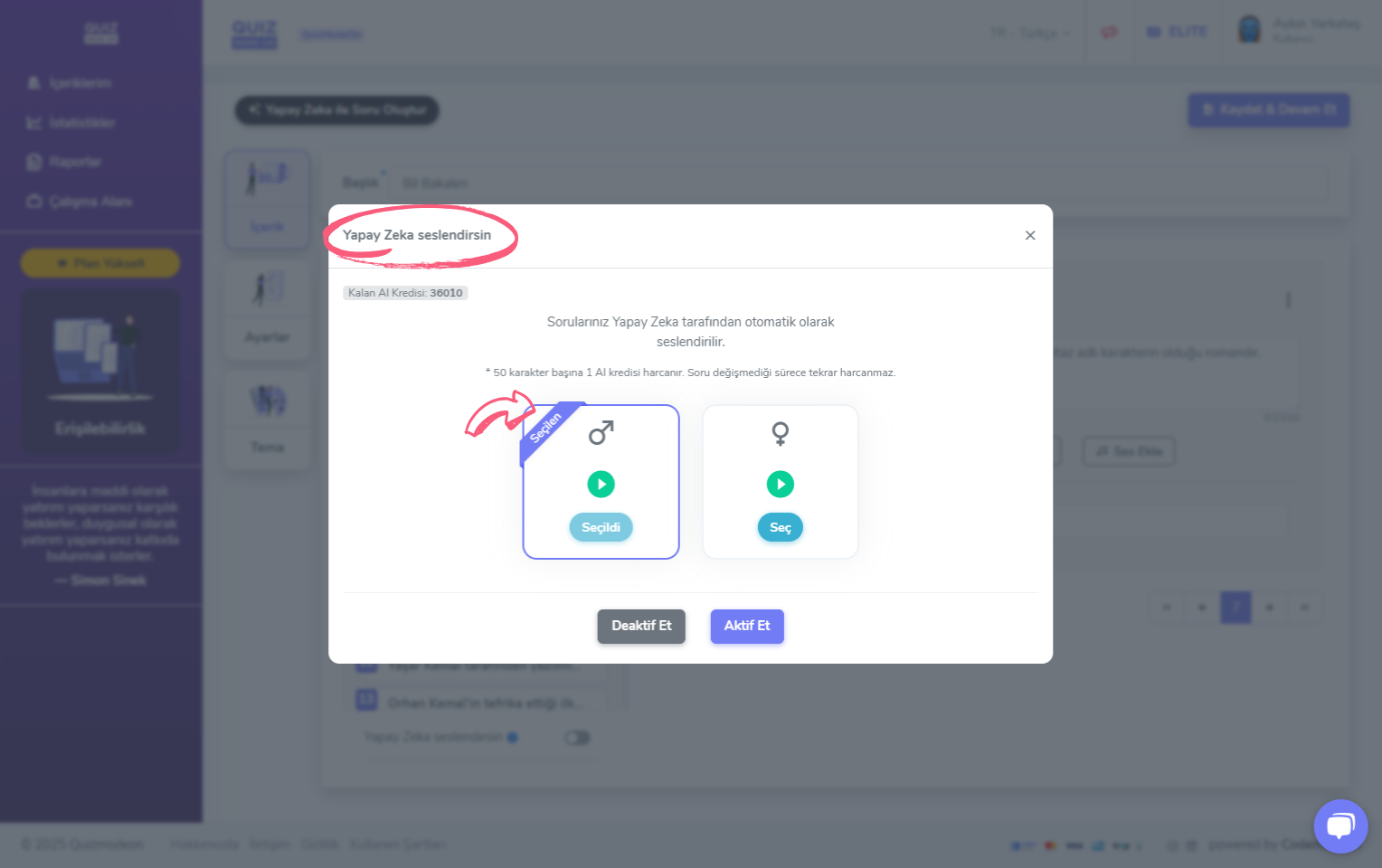Screen dimensions: 1382x868
Task: Click the female gender symbol icon
Action: tap(780, 434)
